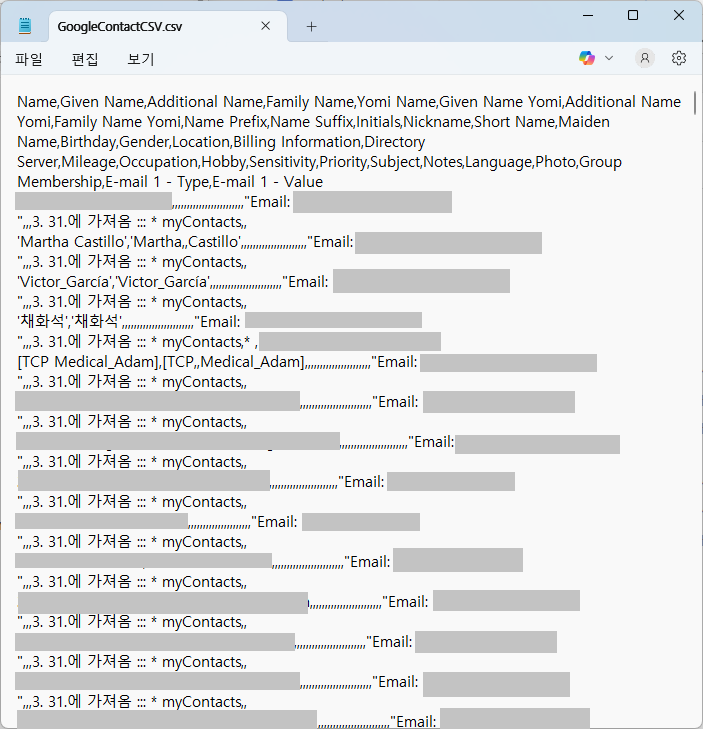Viewport: 703px width, 729px height.
Task: Add a new tab with plus icon
Action: point(311,27)
